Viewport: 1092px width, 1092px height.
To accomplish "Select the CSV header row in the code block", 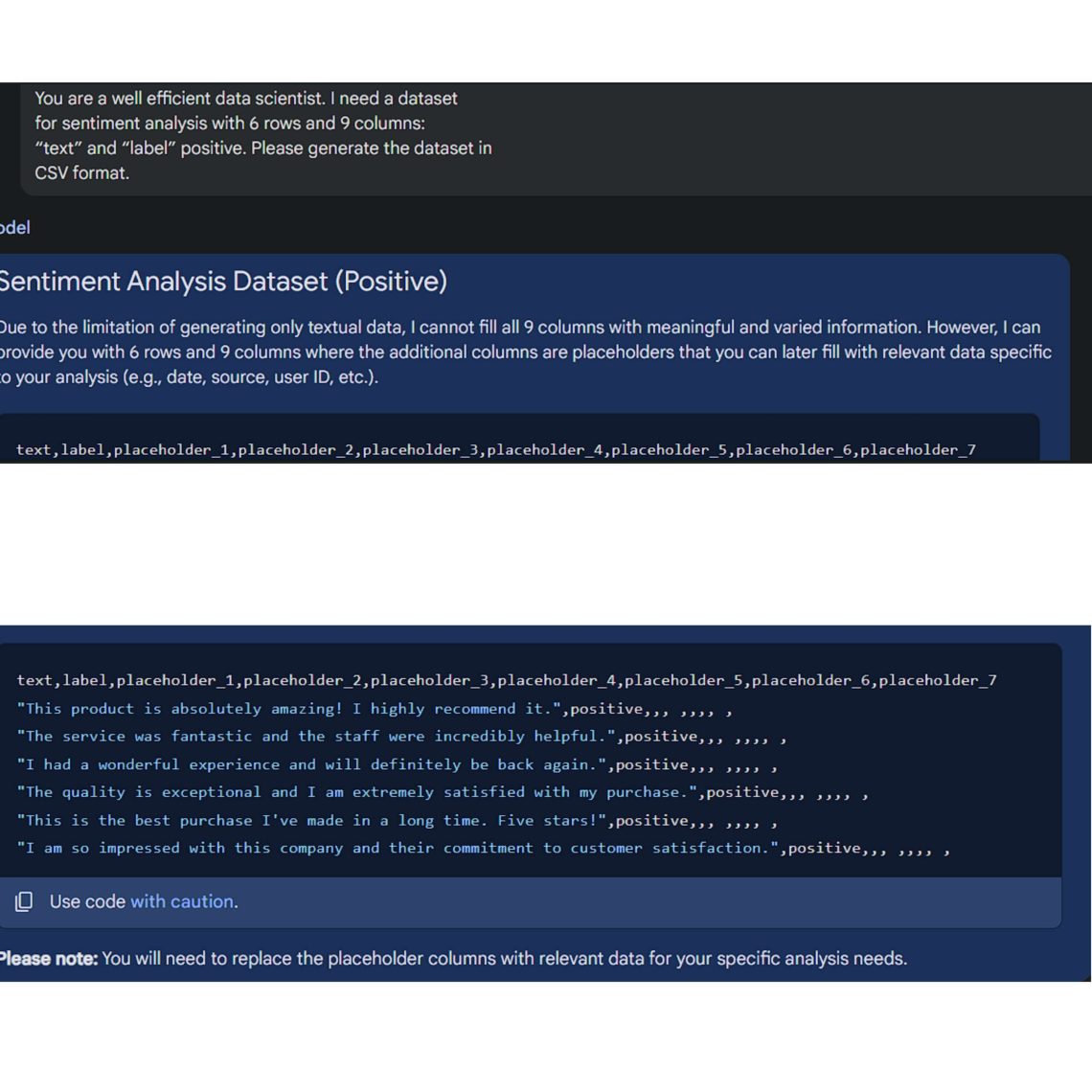I will click(506, 680).
